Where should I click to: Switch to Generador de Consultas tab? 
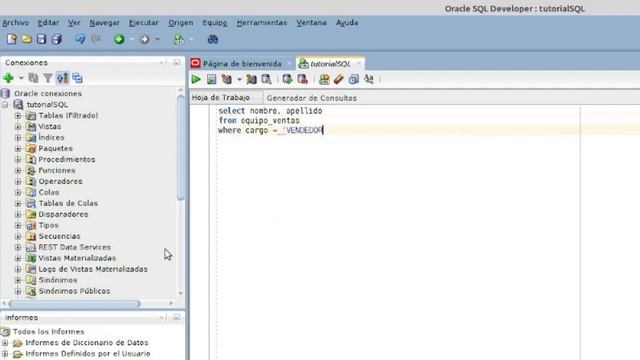pyautogui.click(x=311, y=98)
